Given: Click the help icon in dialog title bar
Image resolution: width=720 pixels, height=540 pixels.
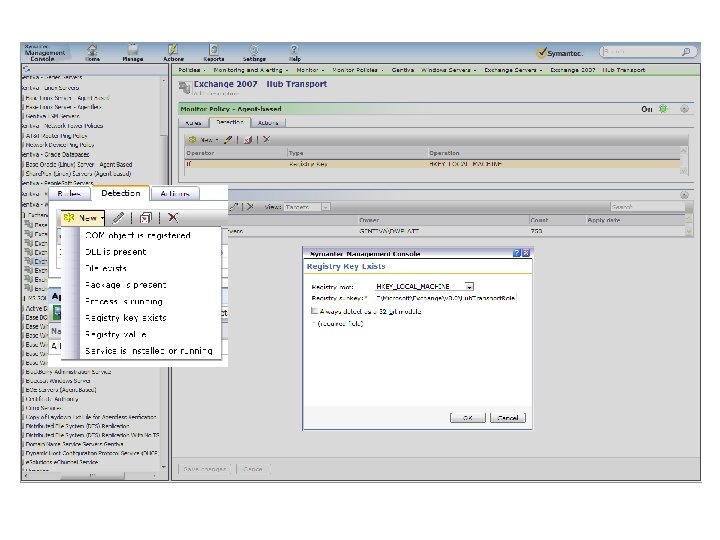Looking at the screenshot, I should point(517,253).
